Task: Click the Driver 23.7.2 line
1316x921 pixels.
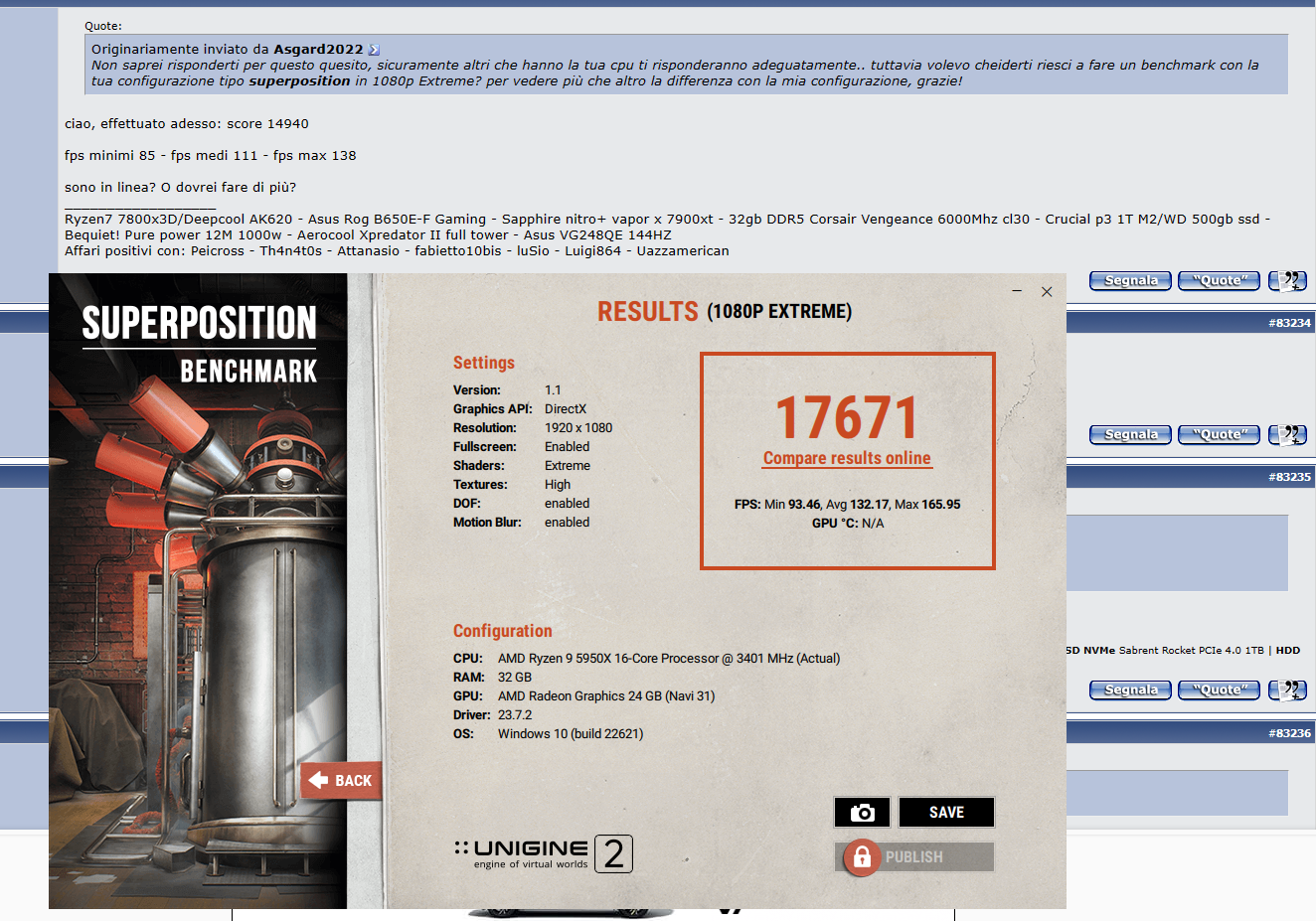Action: [x=492, y=715]
